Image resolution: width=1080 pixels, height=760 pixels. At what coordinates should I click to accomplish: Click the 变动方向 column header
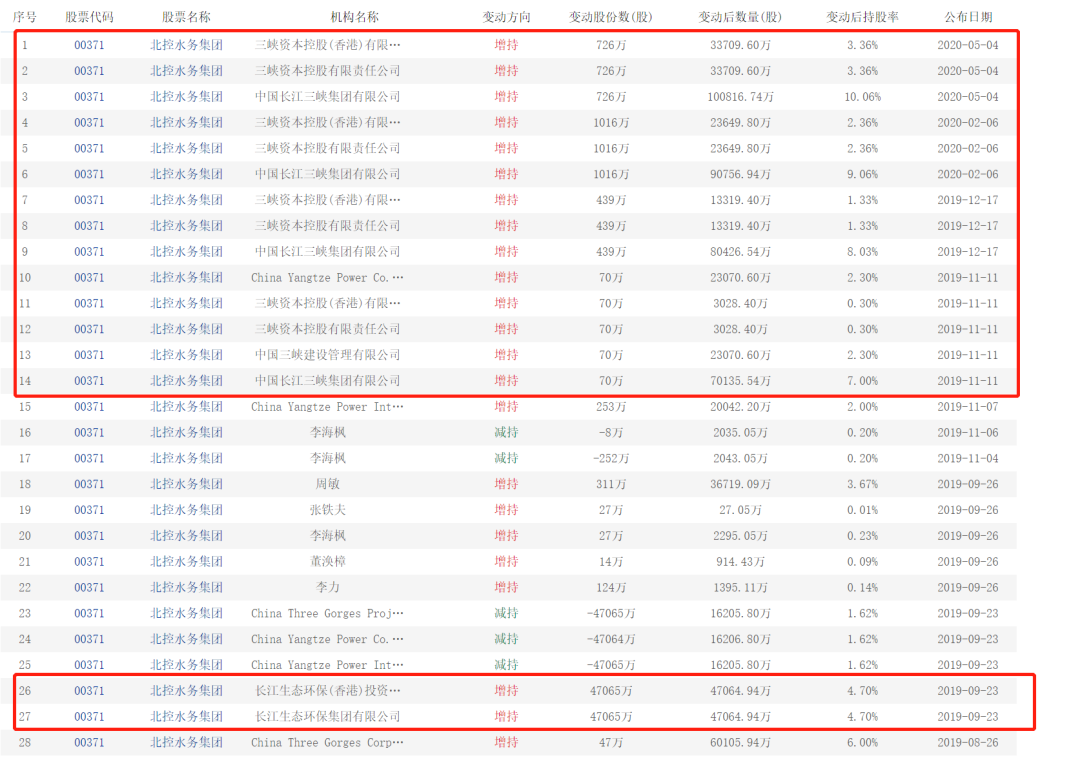click(506, 17)
